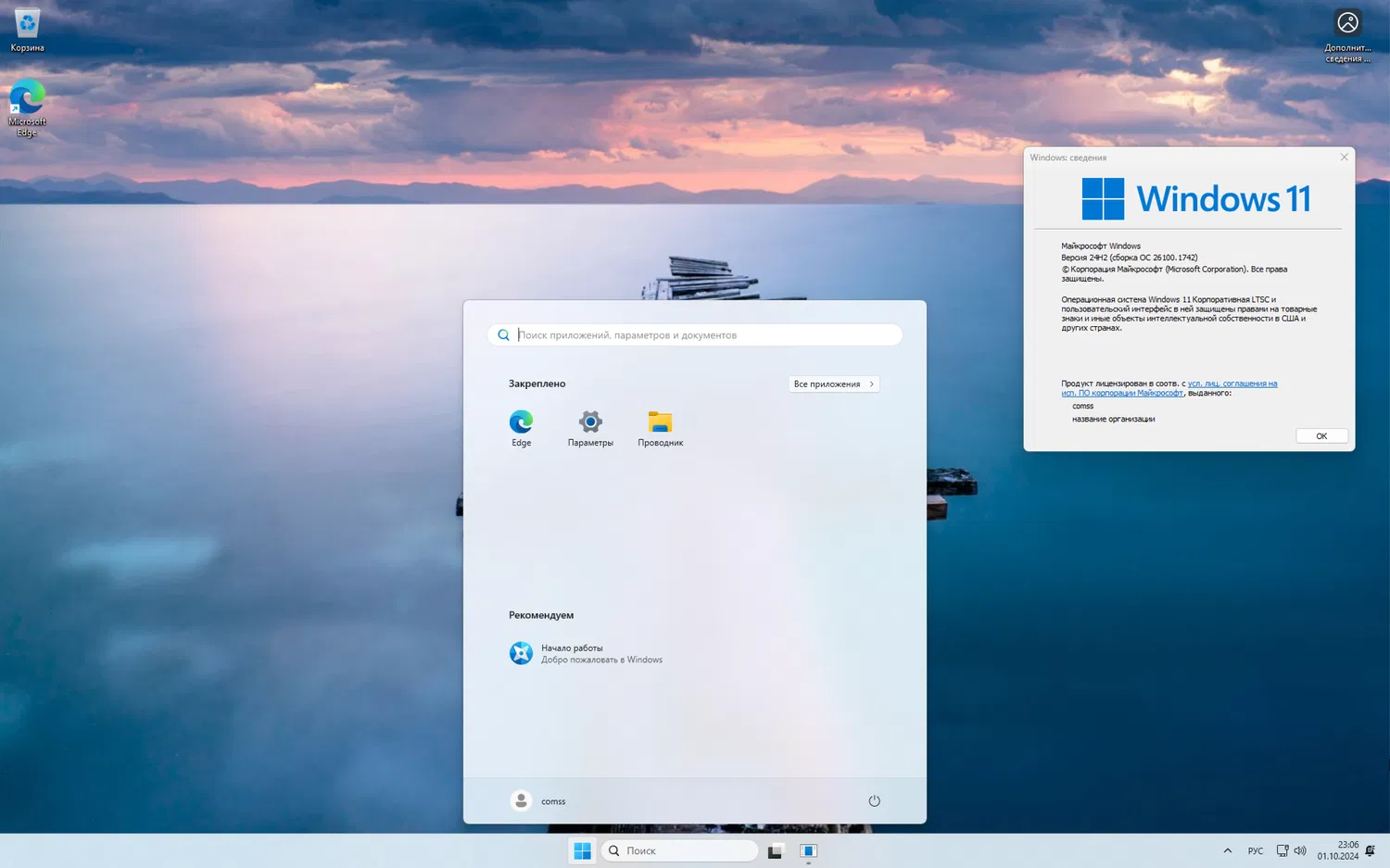Open Проводник from the pinned apps
Screen dimensions: 1390x868
pos(660,429)
